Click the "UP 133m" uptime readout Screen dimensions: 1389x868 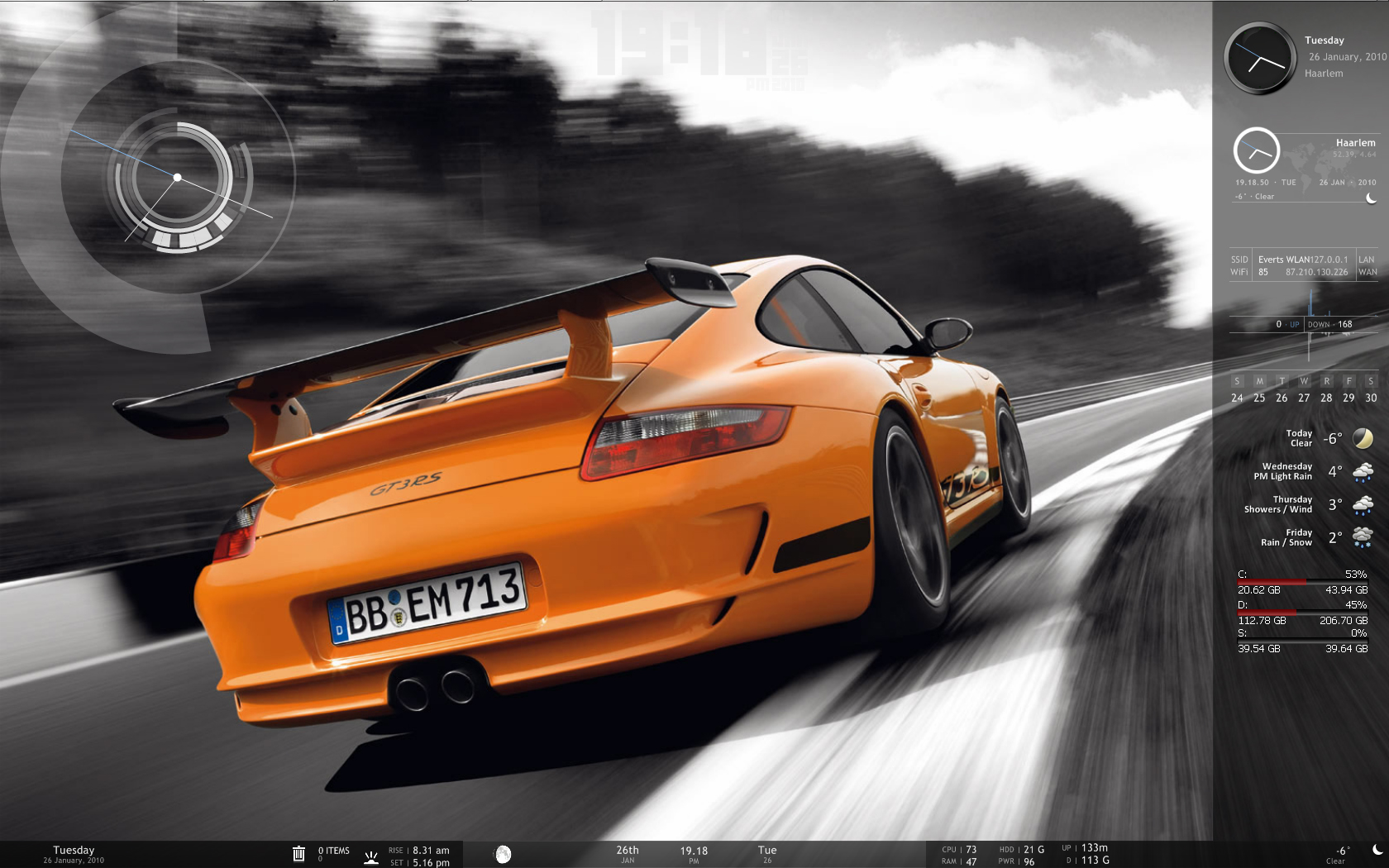1085,847
